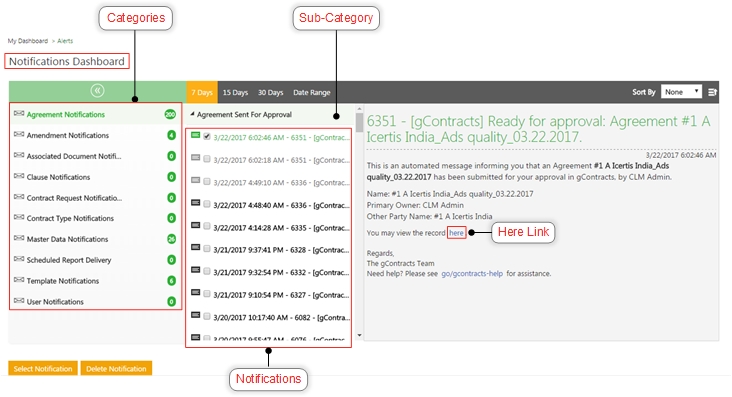Switch to the 15 Days tab

(x=235, y=92)
